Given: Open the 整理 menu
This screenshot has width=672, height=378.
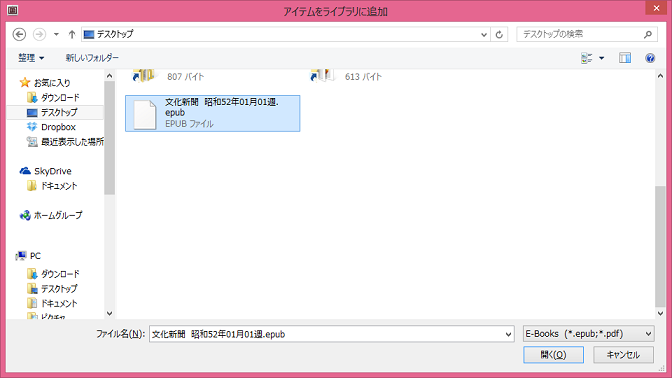Looking at the screenshot, I should pos(31,58).
